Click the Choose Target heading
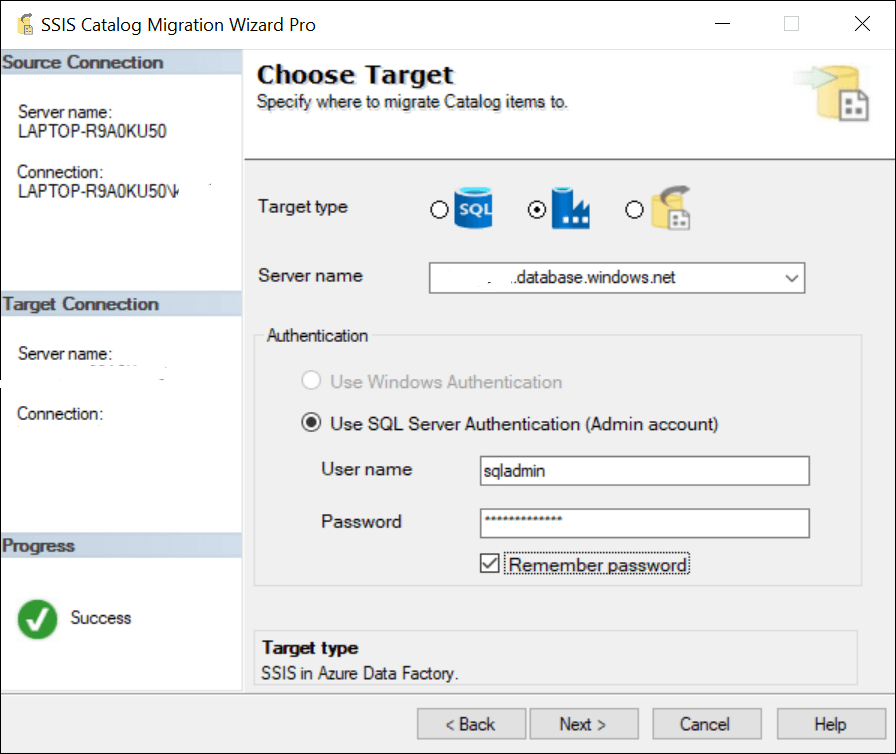This screenshot has width=896, height=754. (355, 75)
